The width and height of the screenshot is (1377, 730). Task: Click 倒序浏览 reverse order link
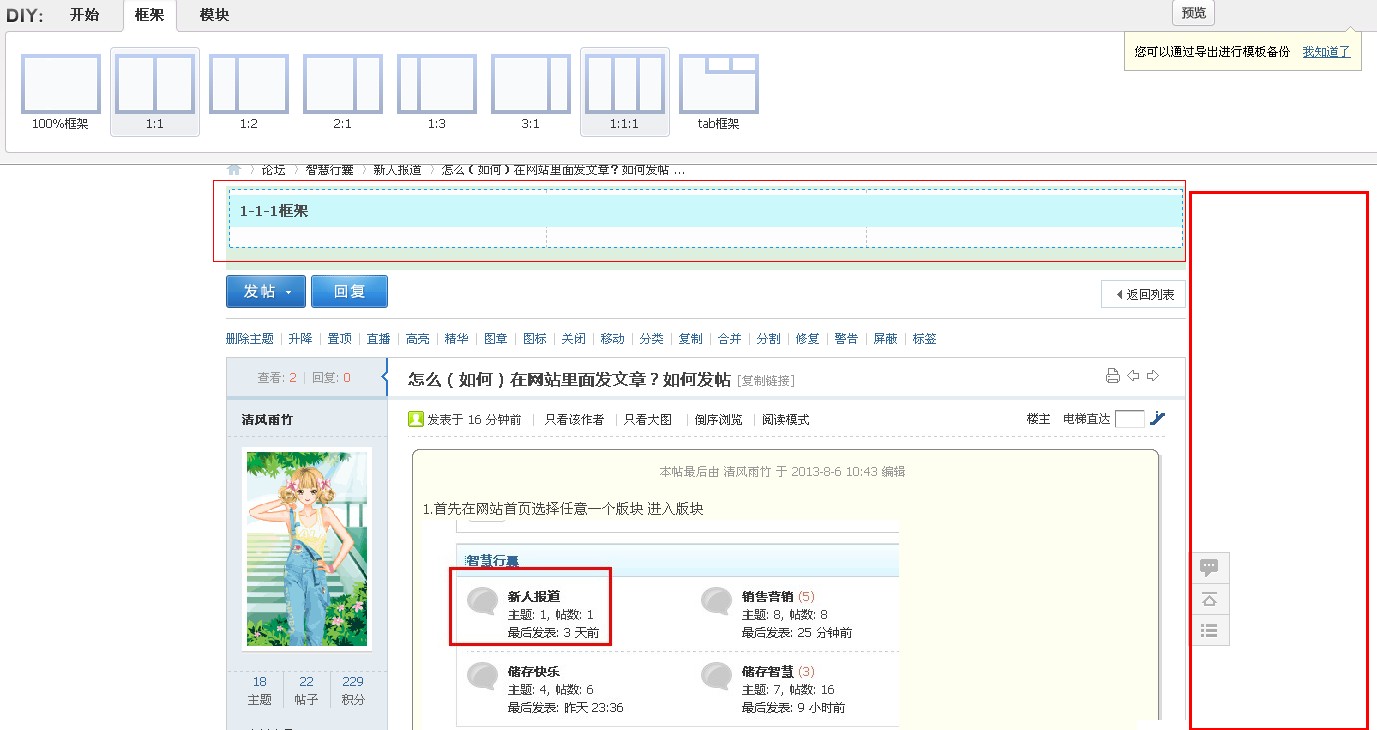(719, 420)
